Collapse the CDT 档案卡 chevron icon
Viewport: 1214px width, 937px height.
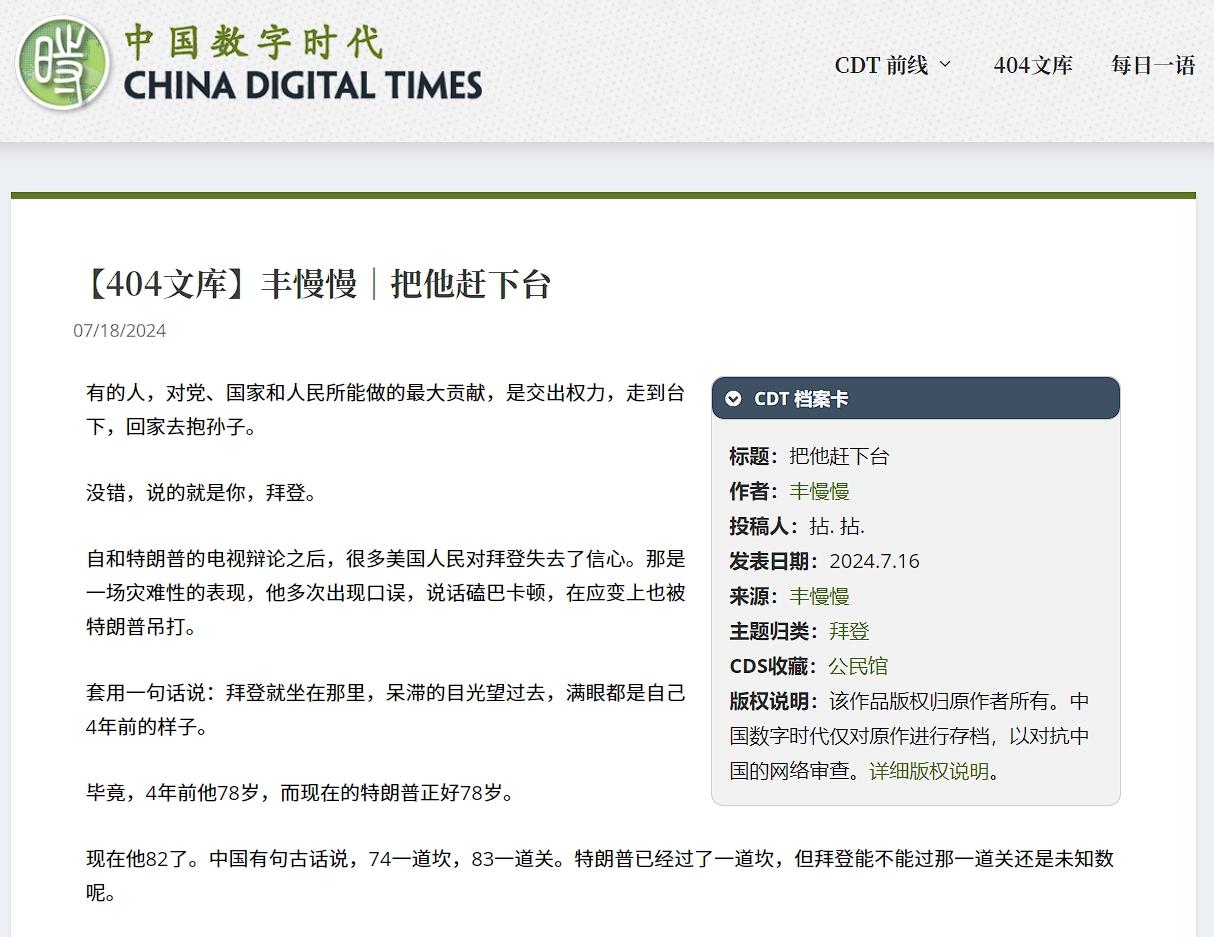point(733,398)
